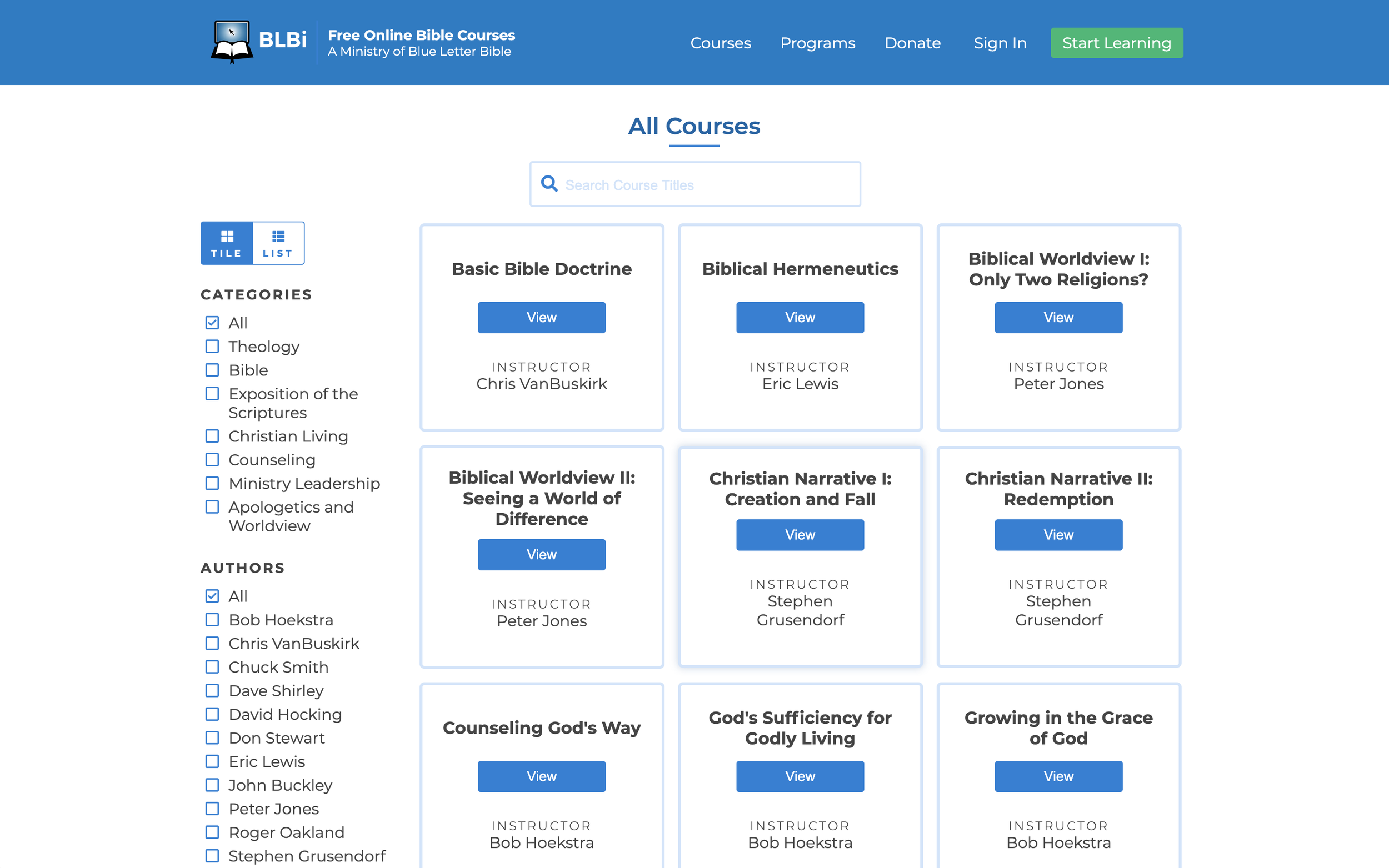Open the Programs menu item

click(817, 43)
